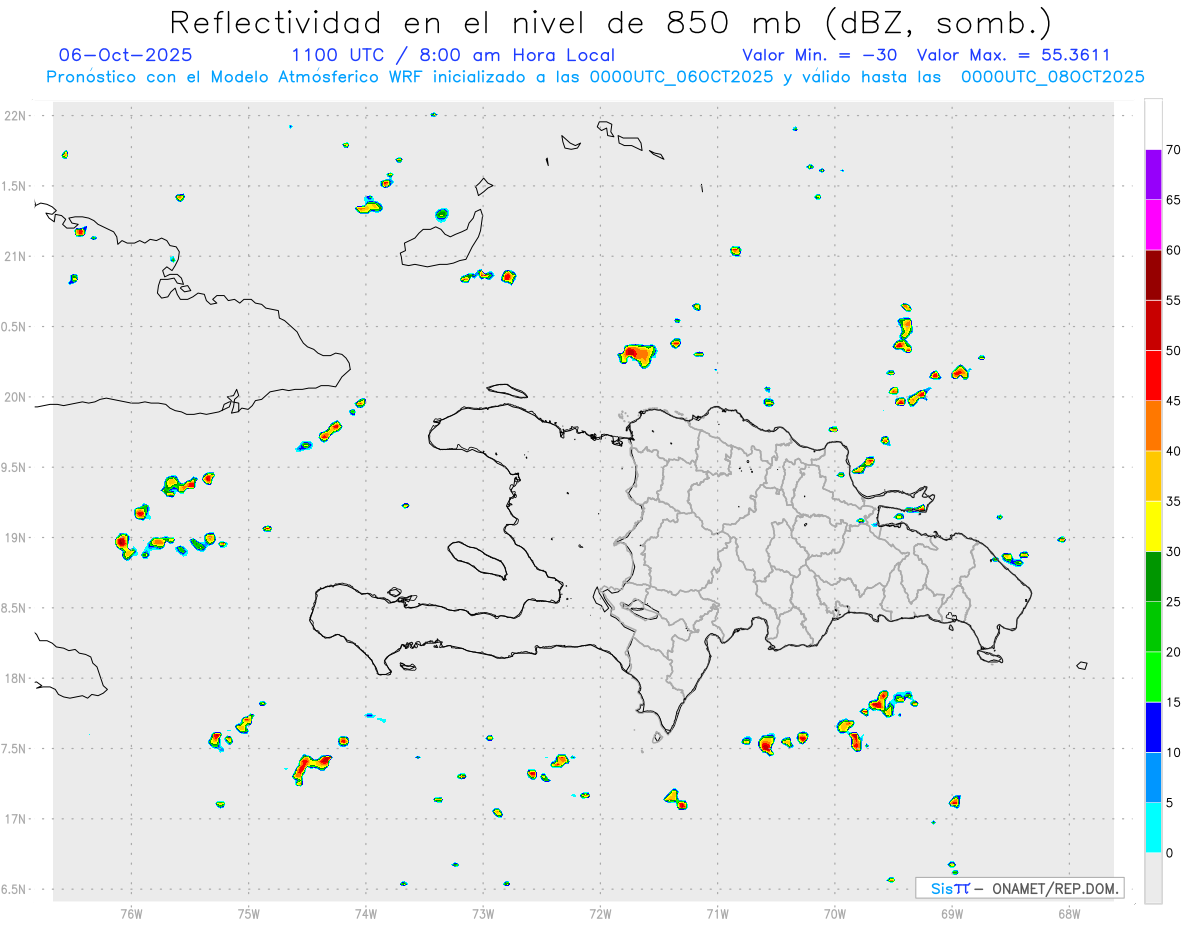Click the '19N' latitude axis label
1200x927 pixels.
pyautogui.click(x=15, y=538)
